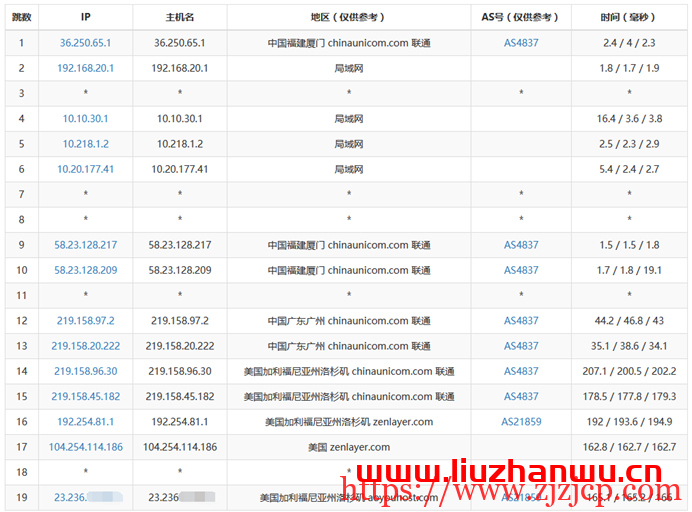The image size is (692, 512).
Task: Select hop number 17 cell
Action: [x=22, y=447]
